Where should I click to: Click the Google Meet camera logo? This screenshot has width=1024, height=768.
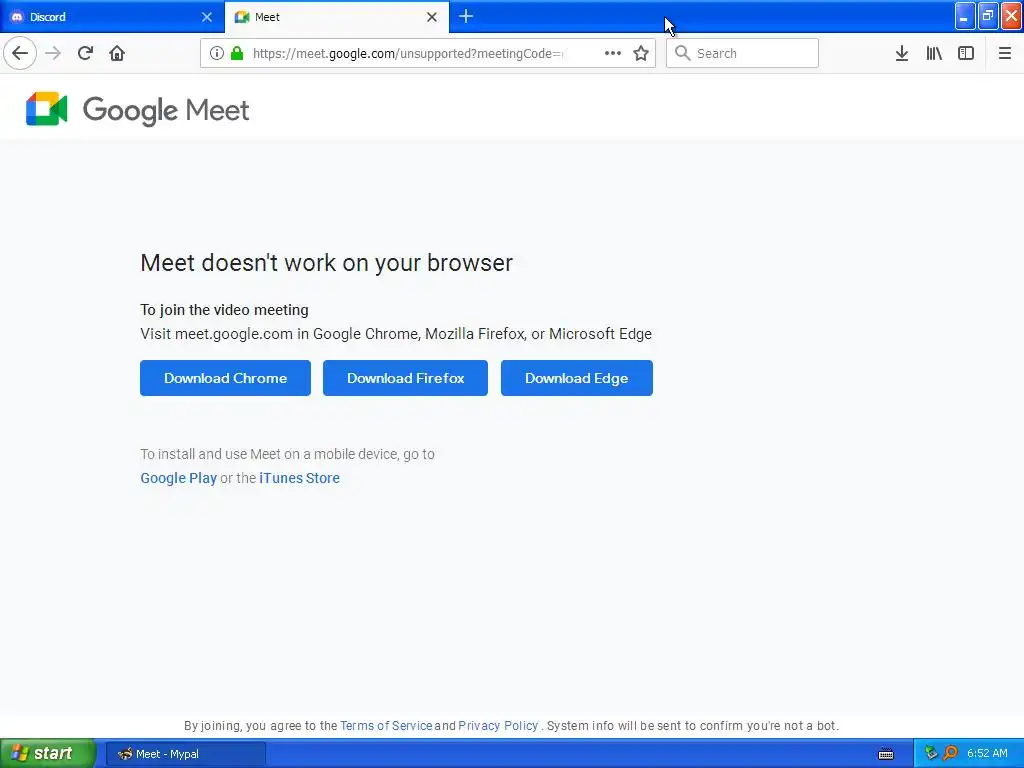pos(46,108)
